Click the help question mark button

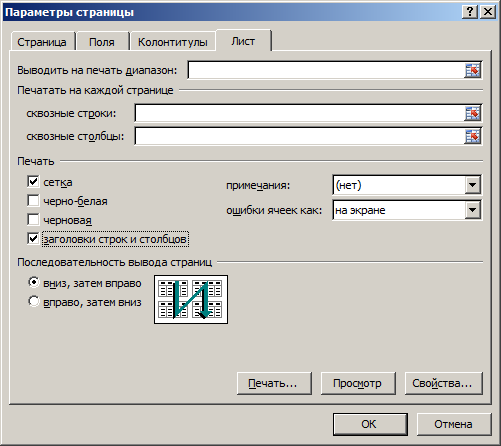pos(470,12)
